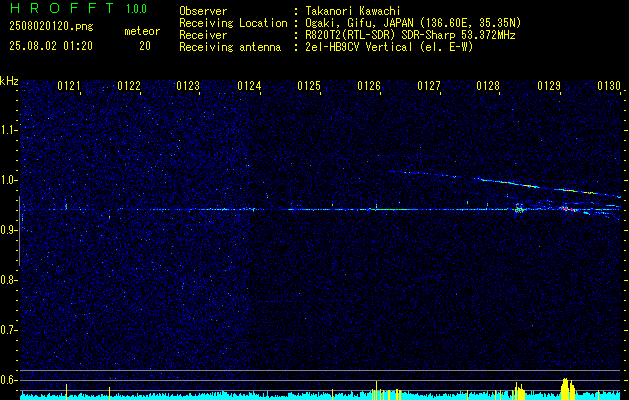This screenshot has height=400, width=629.
Task: Click filename 2508020120.png
Action: 51,27
